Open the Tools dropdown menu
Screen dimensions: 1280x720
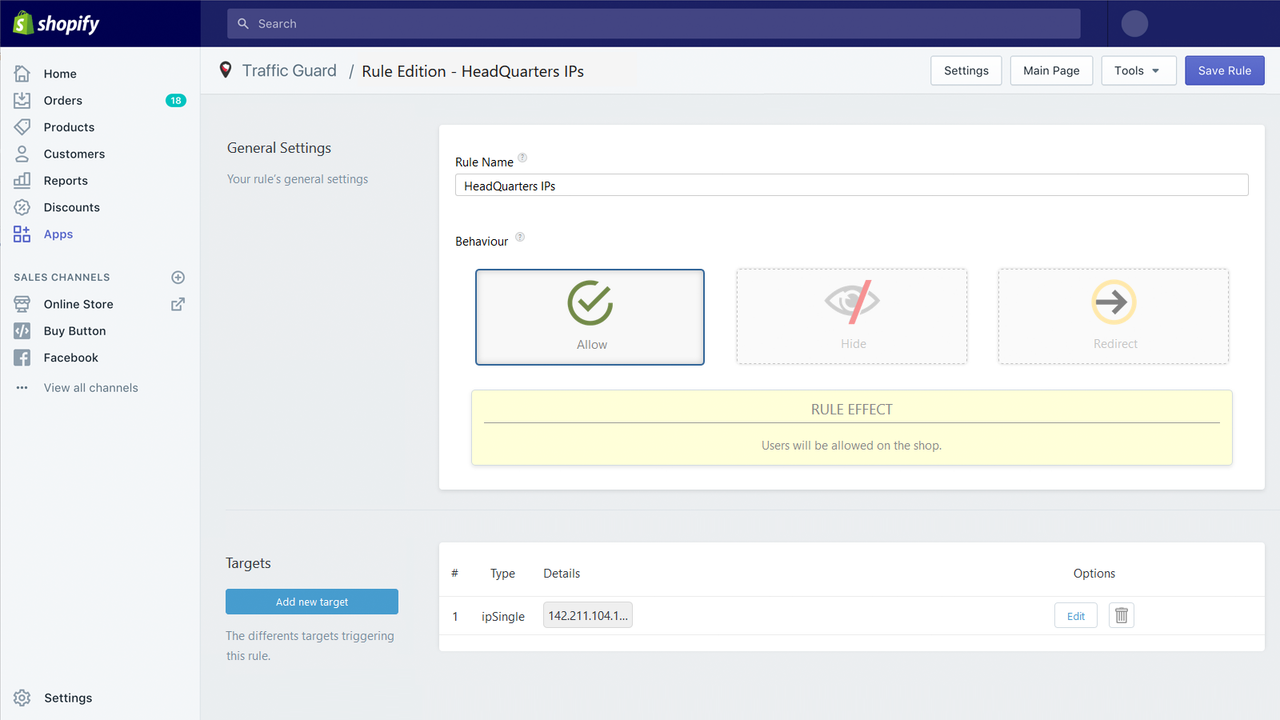click(1138, 70)
